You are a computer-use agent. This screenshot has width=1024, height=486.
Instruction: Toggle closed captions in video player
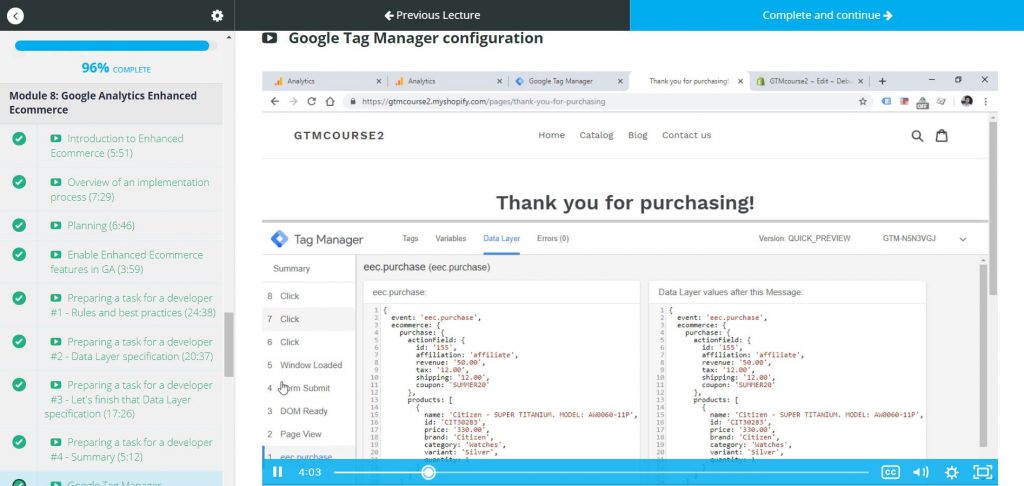(x=890, y=472)
